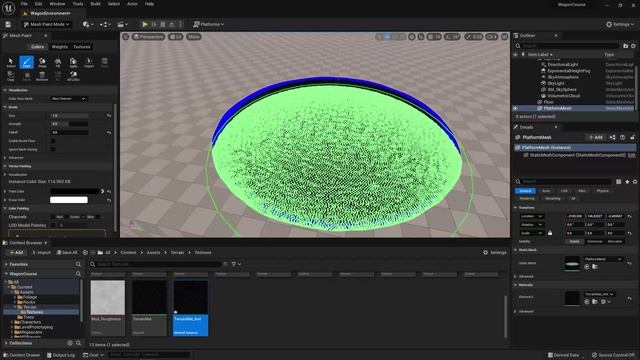The width and height of the screenshot is (640, 360).
Task: Select Movable mobility option
Action: coord(615,242)
